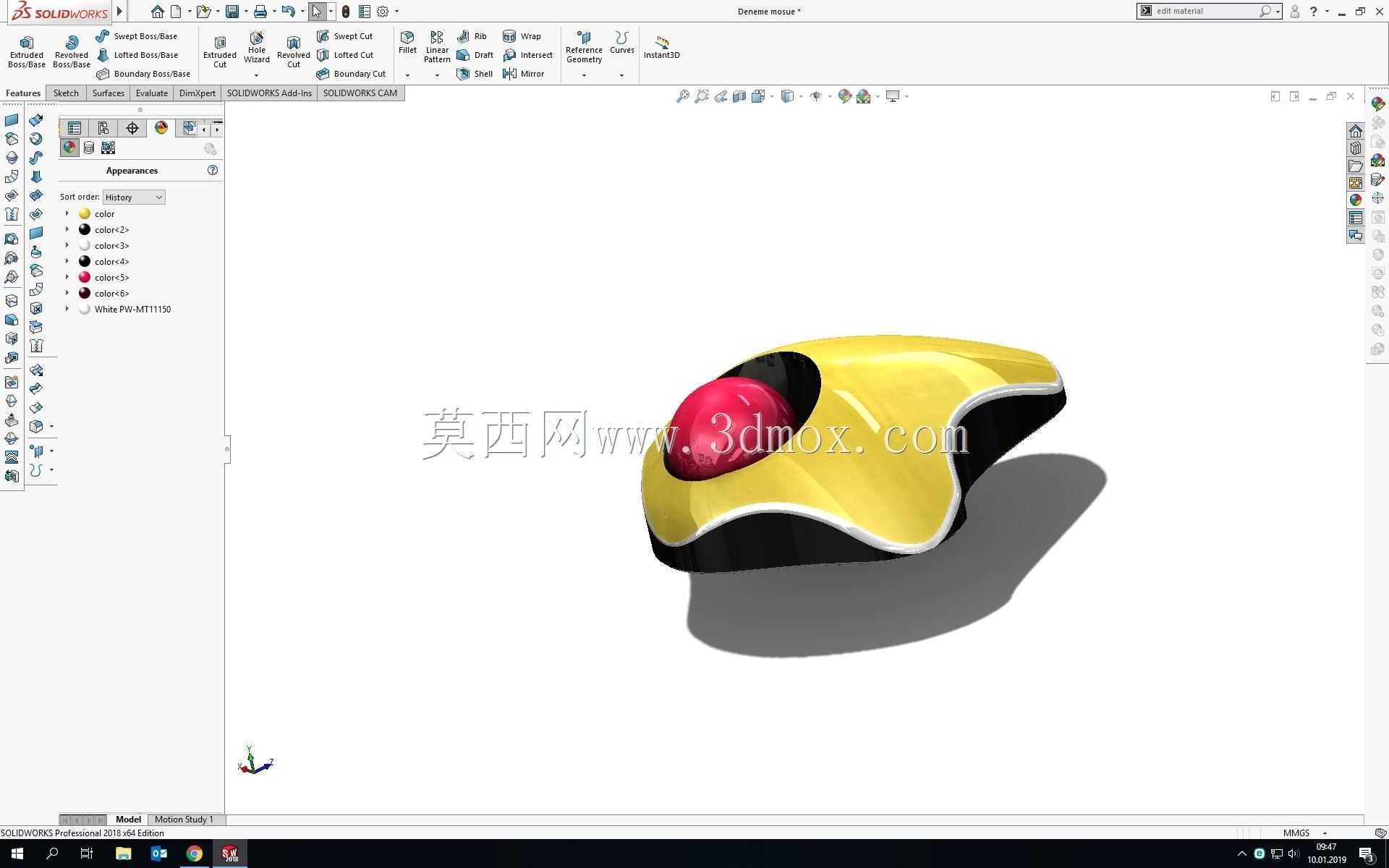Switch to Motion Study 1 tab

point(184,820)
